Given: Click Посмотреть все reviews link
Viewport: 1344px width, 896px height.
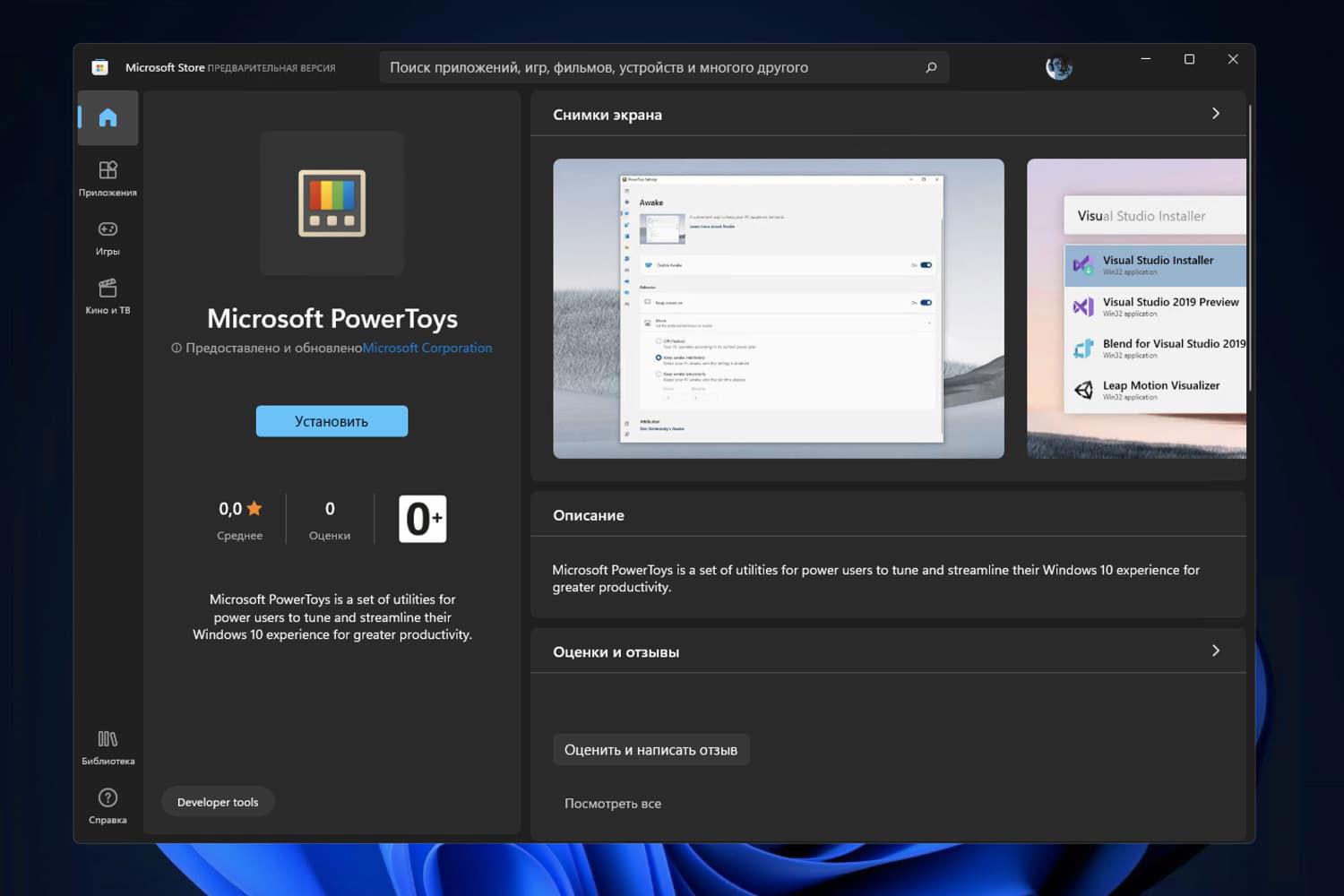Looking at the screenshot, I should click(x=613, y=804).
